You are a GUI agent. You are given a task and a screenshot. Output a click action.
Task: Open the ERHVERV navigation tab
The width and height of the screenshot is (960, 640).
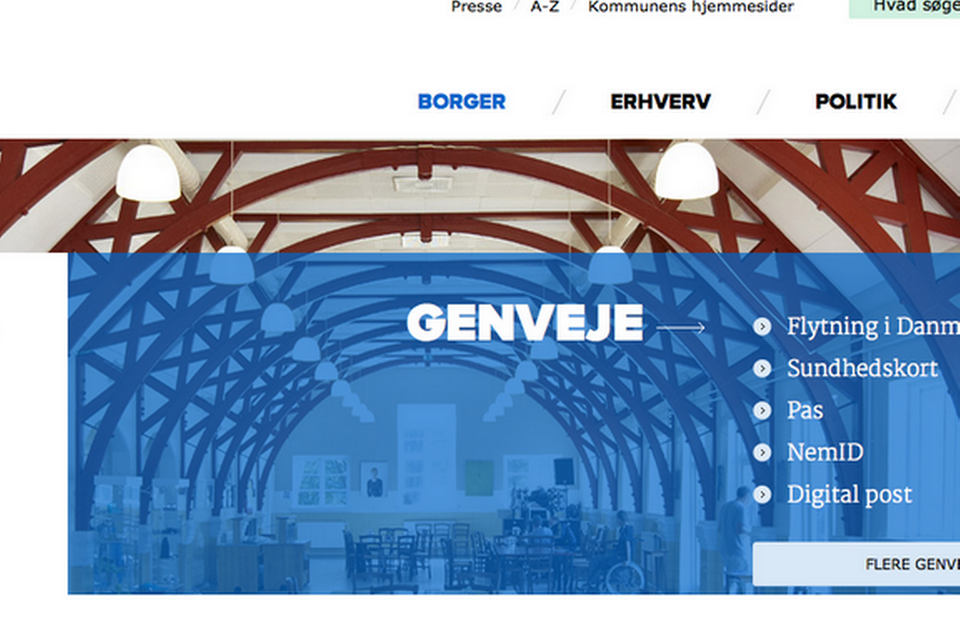point(661,101)
